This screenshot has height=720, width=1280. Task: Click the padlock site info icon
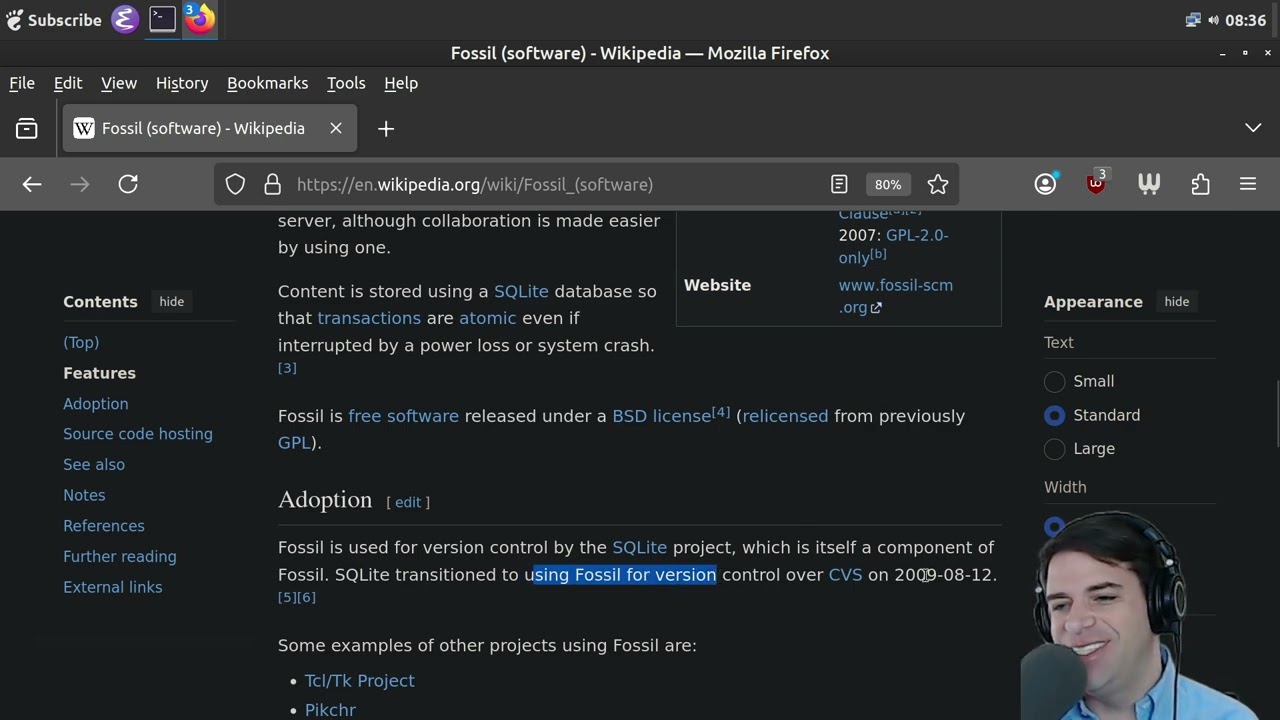tap(272, 184)
